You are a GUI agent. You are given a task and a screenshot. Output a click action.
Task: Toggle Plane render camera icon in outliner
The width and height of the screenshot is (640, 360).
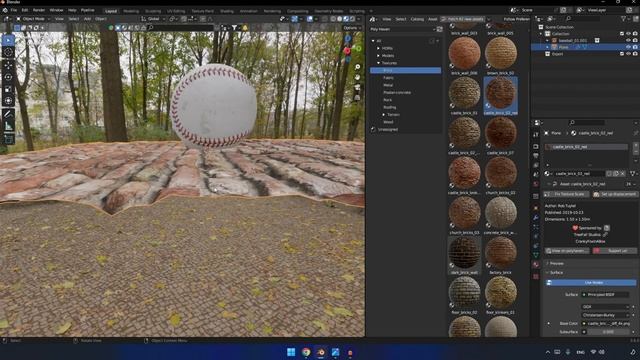(635, 47)
